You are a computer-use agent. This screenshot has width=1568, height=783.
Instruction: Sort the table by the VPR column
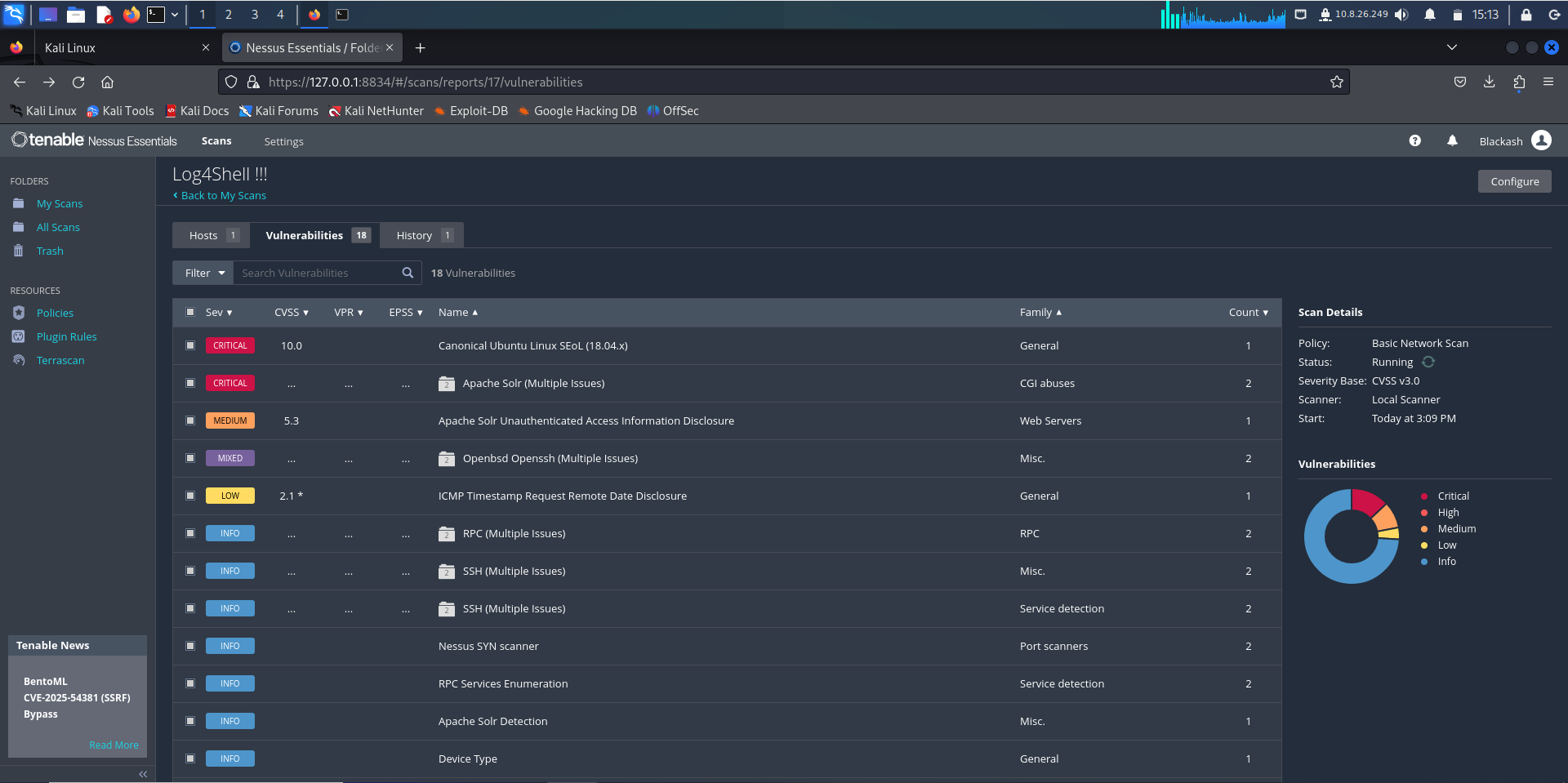pyautogui.click(x=349, y=313)
